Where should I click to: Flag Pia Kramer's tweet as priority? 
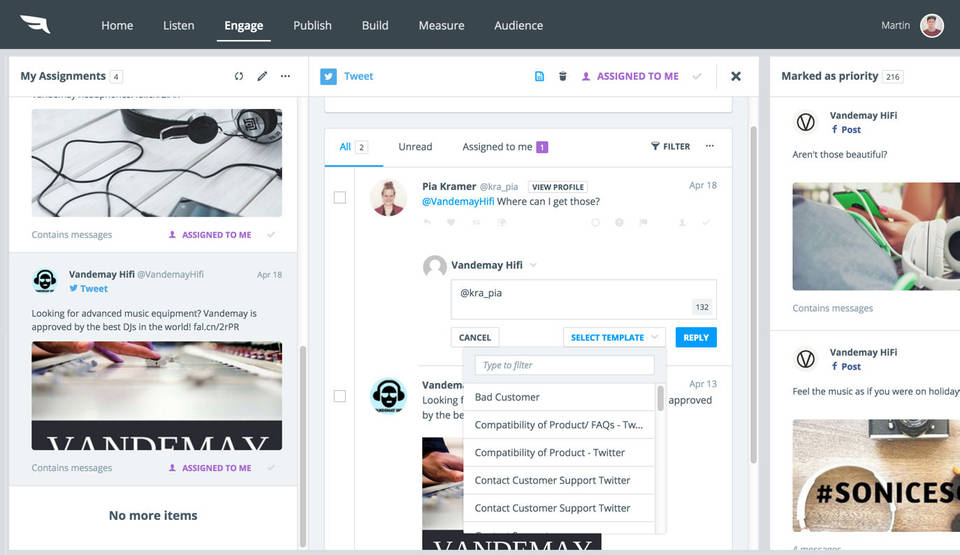(x=643, y=222)
